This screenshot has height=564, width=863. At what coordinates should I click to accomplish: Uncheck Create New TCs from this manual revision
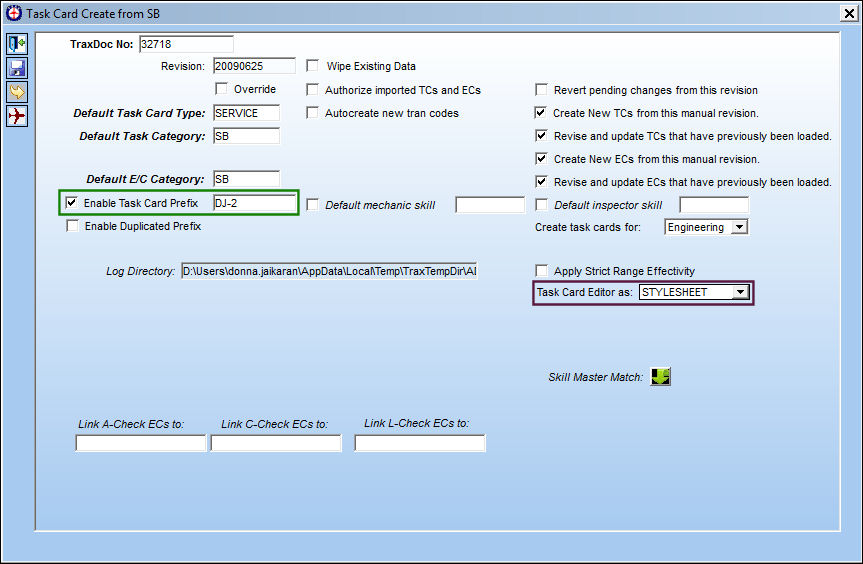tap(541, 113)
